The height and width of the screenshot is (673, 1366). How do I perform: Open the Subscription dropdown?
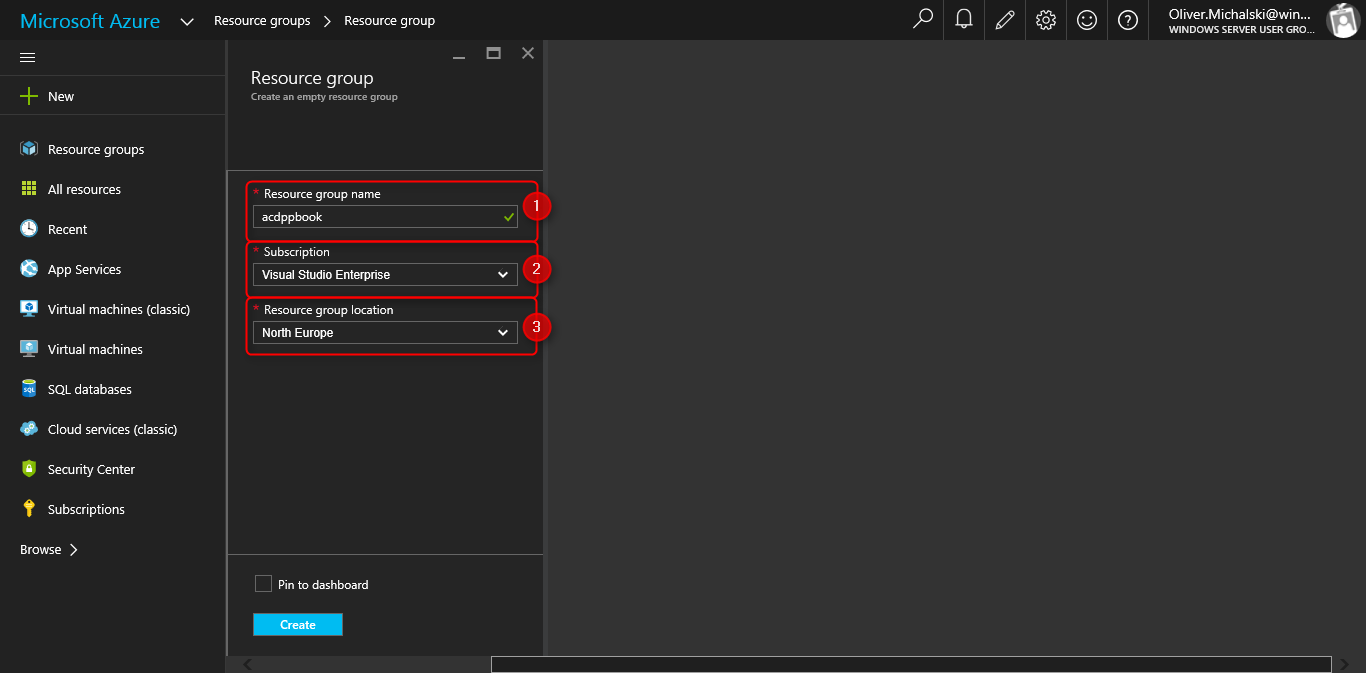click(x=385, y=275)
